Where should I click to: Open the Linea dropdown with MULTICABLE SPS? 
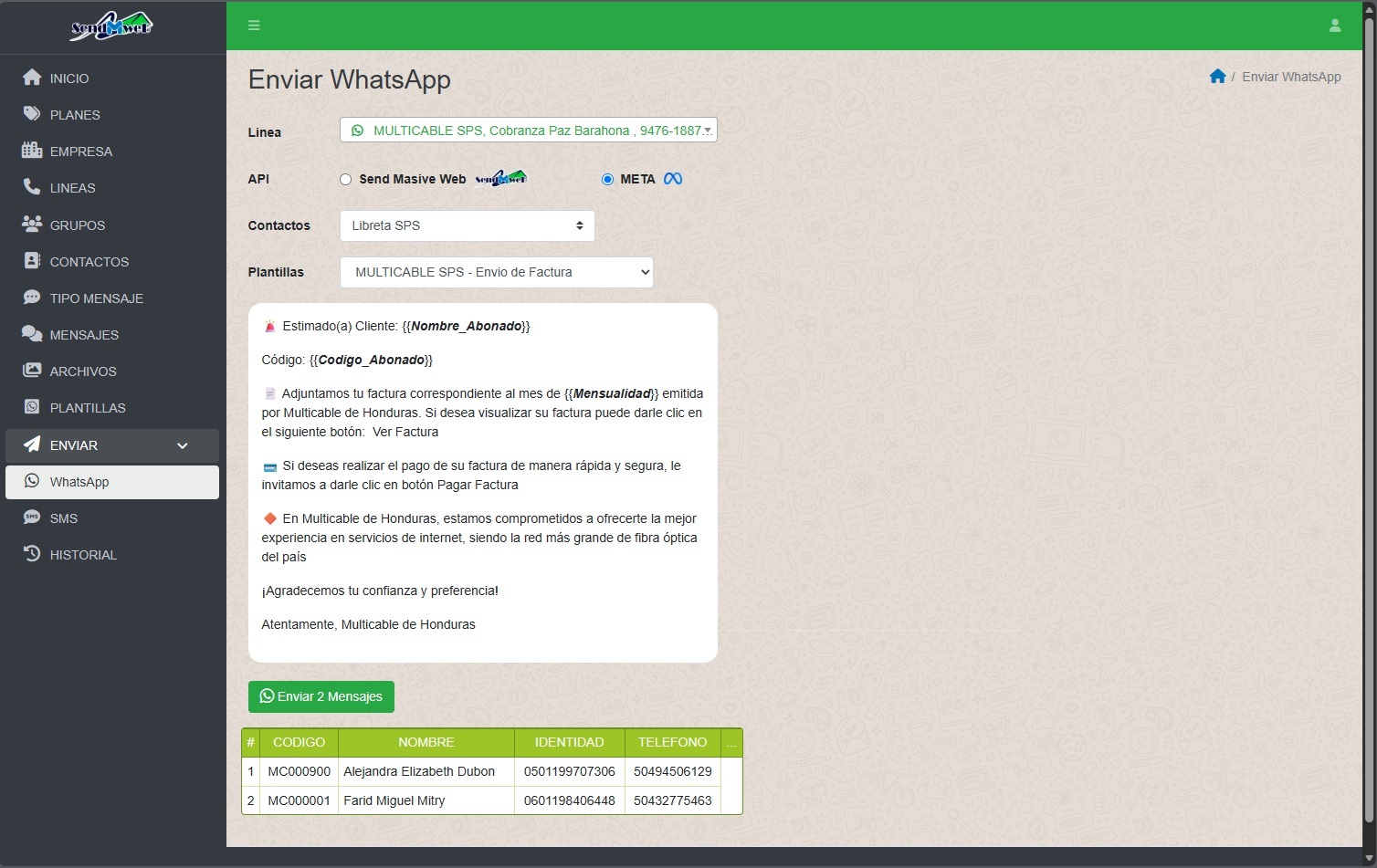click(x=529, y=131)
